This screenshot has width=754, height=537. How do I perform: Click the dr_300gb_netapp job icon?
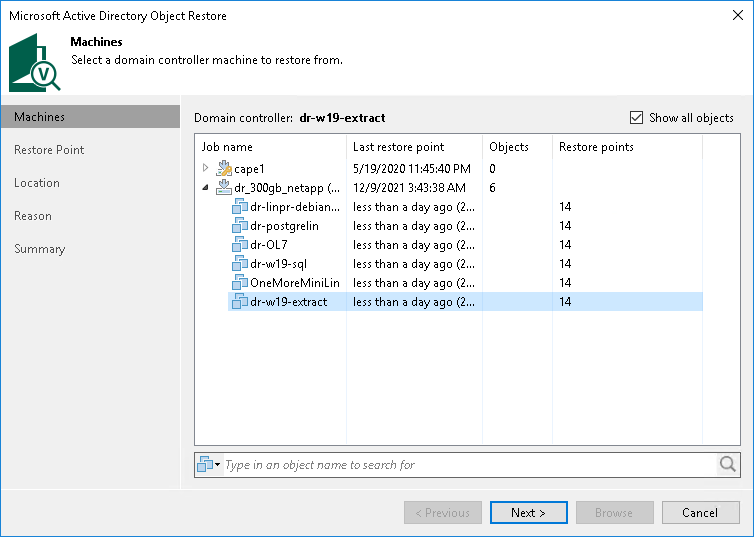point(224,187)
